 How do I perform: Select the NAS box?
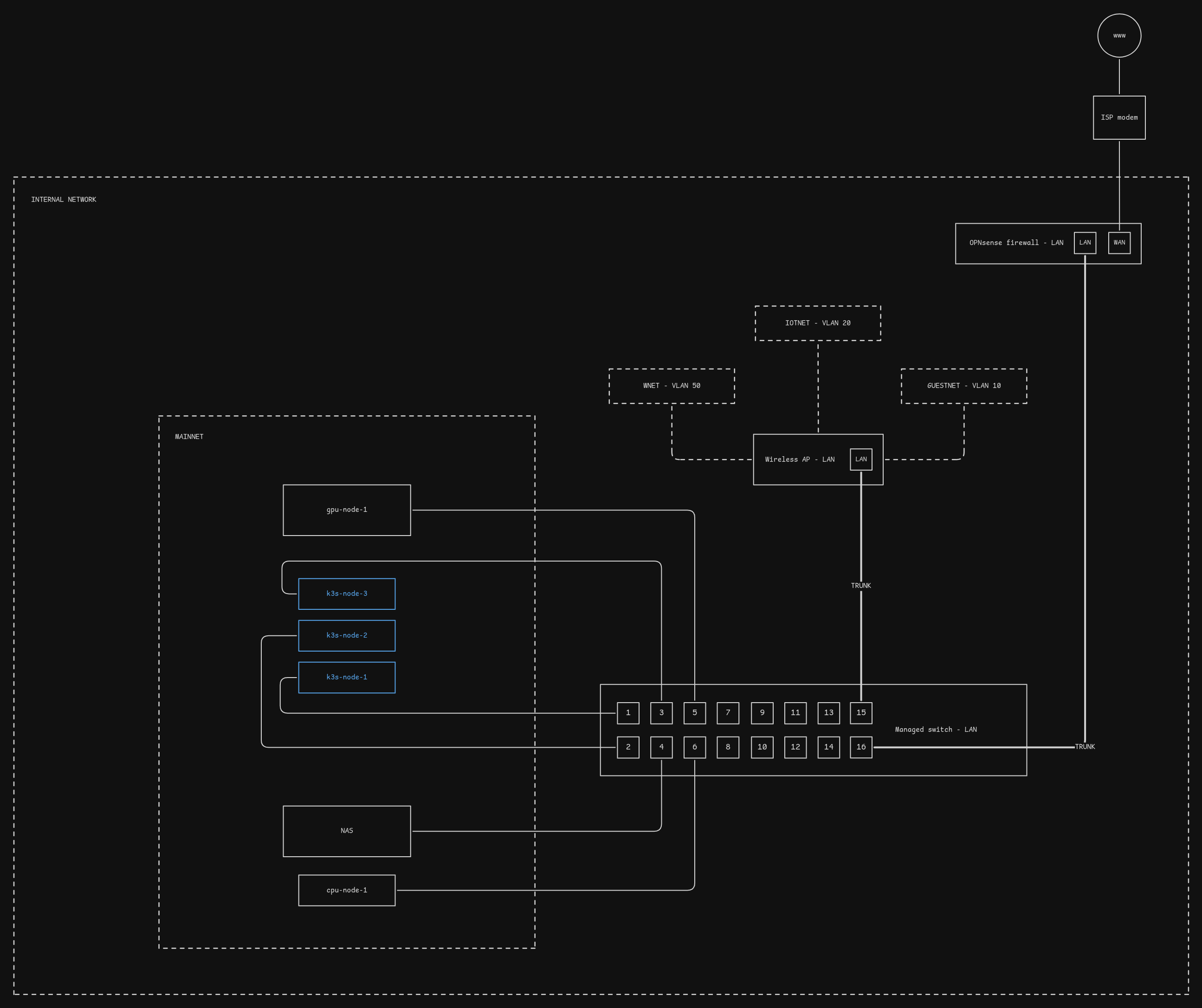346,831
